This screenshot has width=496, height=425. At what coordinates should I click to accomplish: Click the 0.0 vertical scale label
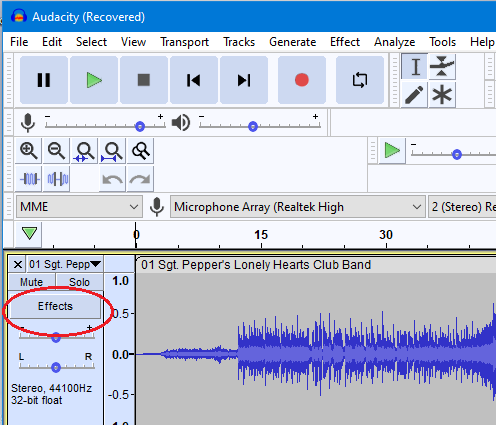[x=120, y=355]
